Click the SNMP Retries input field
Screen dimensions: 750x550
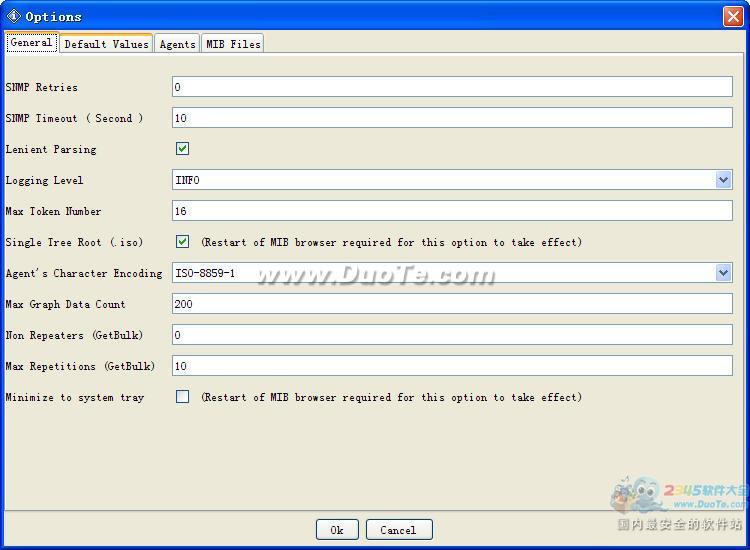click(x=452, y=87)
